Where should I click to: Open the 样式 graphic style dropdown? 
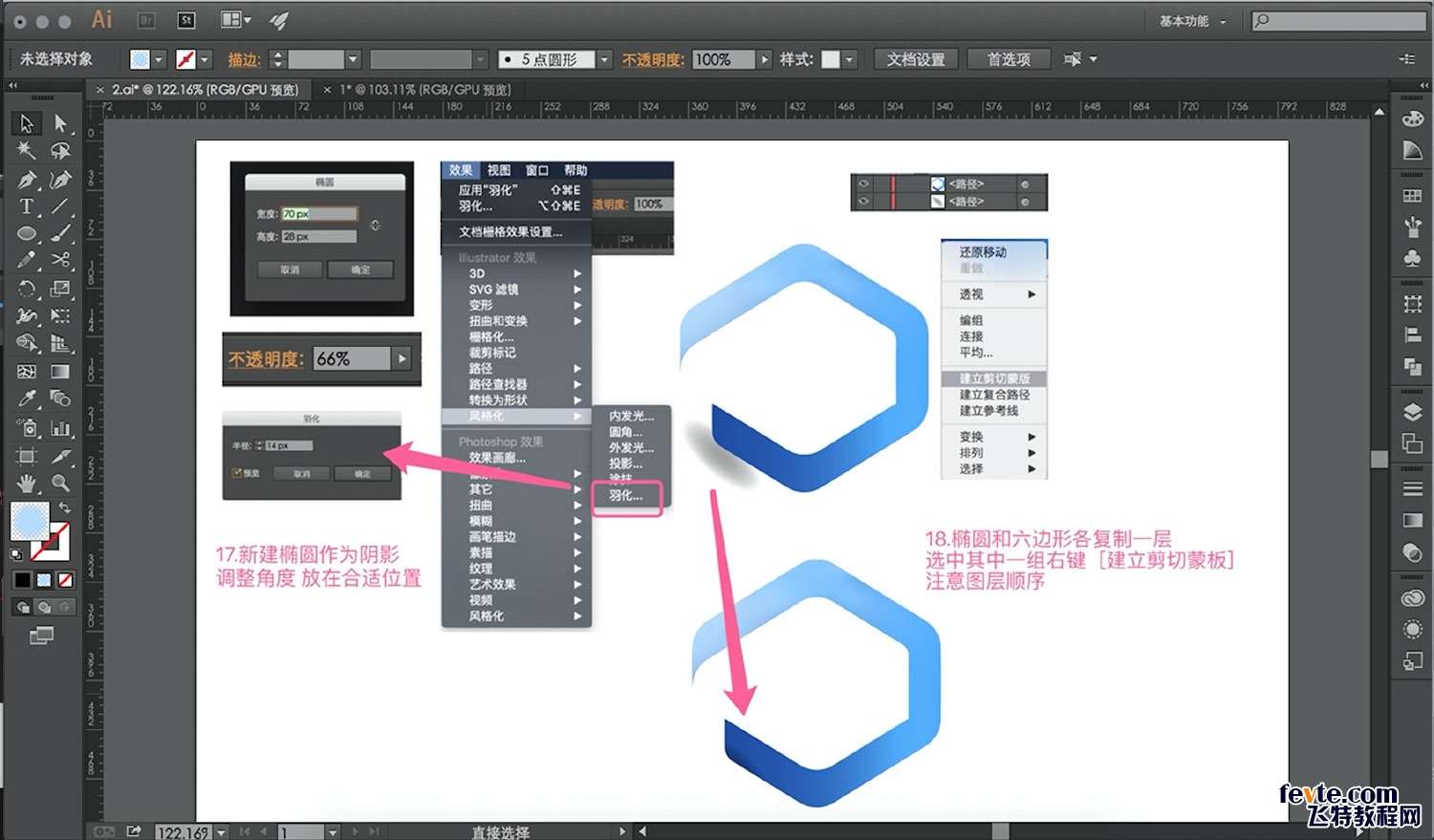click(x=849, y=59)
